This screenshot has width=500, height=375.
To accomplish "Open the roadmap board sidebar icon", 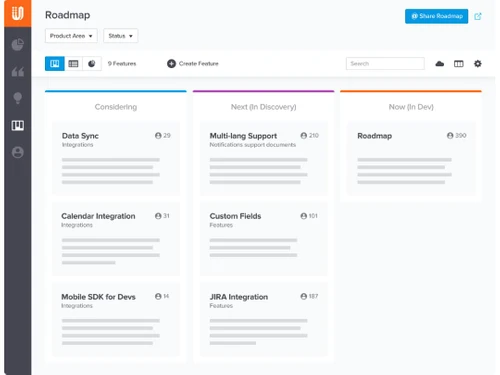I will (x=18, y=126).
